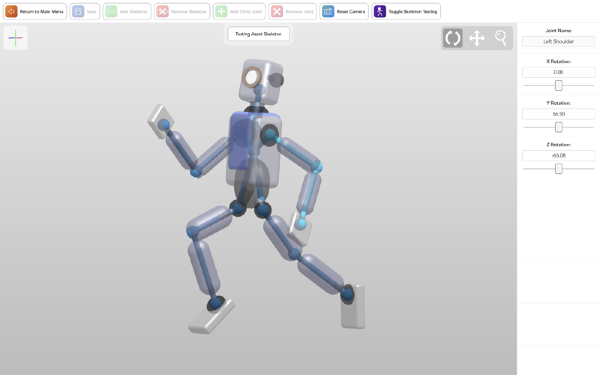
Task: Click the Z Rotation label text
Action: click(x=558, y=145)
